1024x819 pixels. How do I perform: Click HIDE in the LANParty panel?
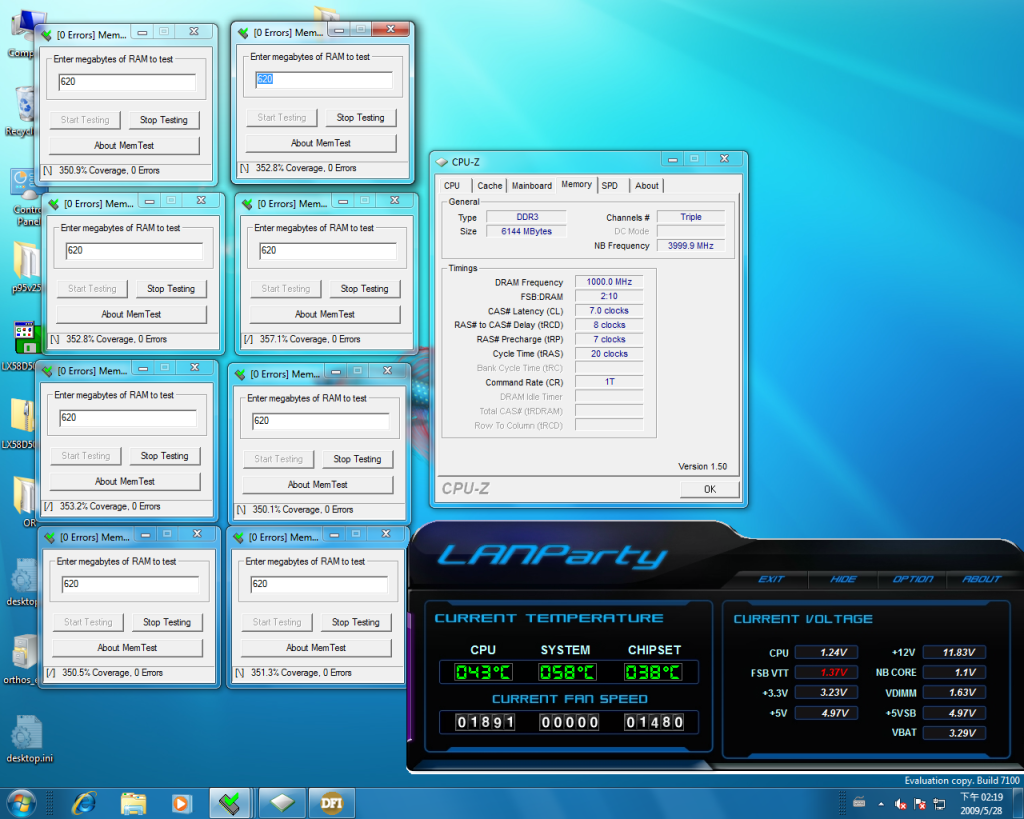(x=843, y=579)
